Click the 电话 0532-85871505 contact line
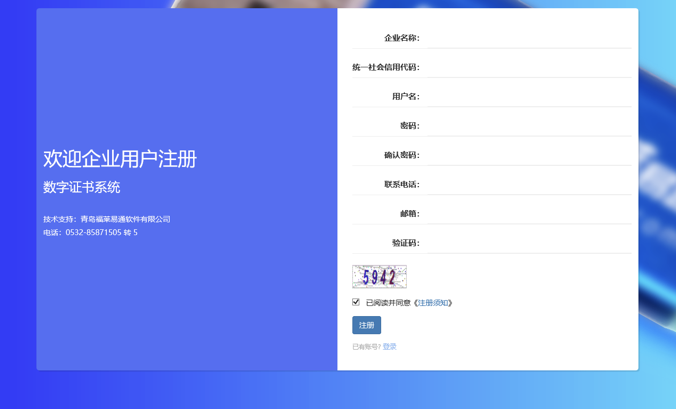Image resolution: width=676 pixels, height=409 pixels. pyautogui.click(x=90, y=232)
